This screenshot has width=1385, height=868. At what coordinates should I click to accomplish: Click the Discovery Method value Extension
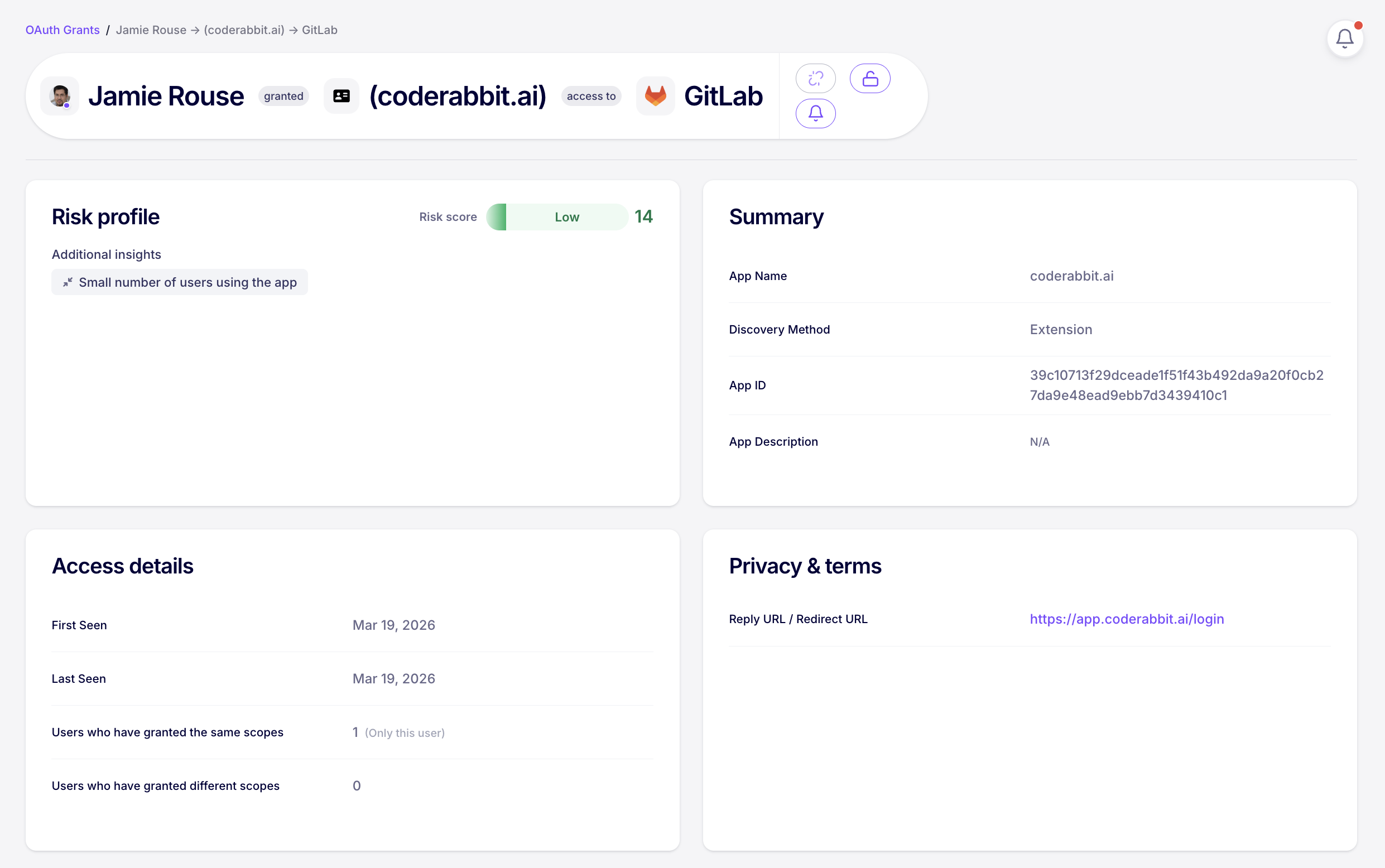click(1061, 330)
